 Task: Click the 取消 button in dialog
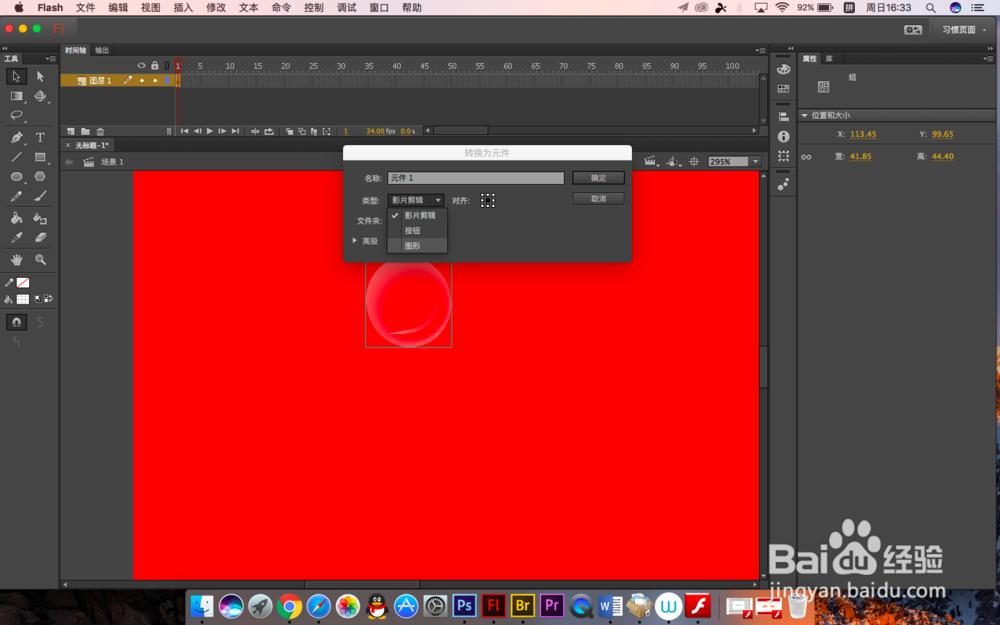(598, 199)
